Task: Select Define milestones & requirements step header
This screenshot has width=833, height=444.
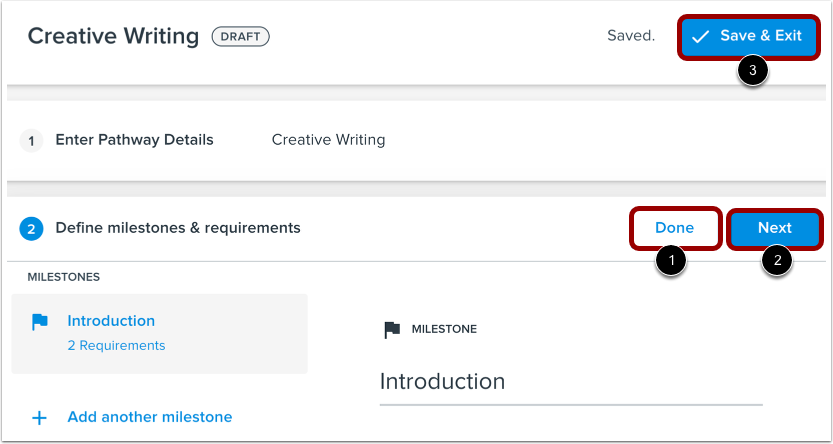Action: [178, 228]
